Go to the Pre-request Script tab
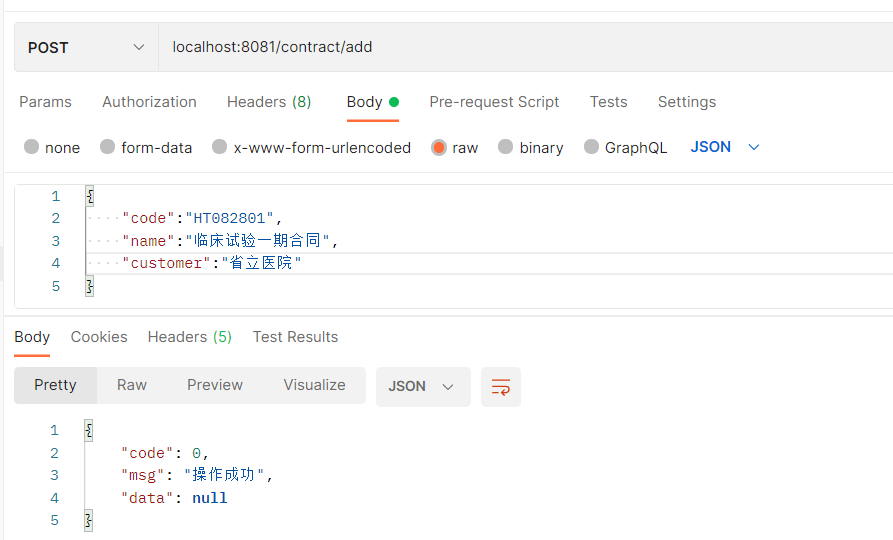893x540 pixels. [x=494, y=102]
